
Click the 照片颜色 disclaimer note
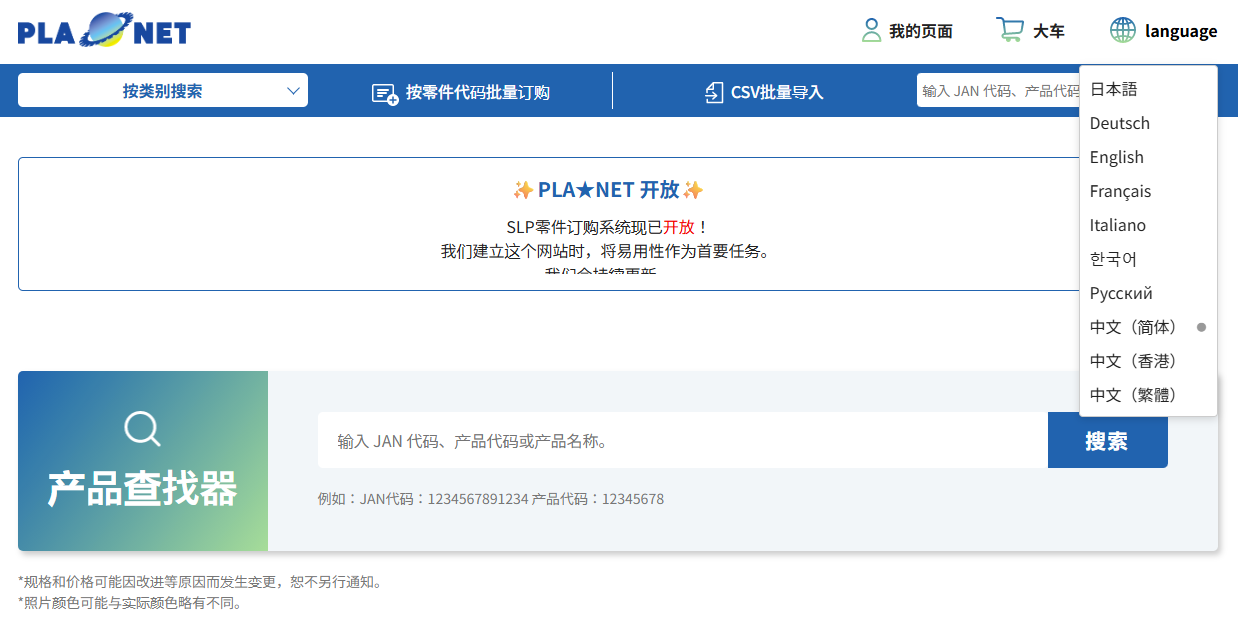(x=130, y=603)
